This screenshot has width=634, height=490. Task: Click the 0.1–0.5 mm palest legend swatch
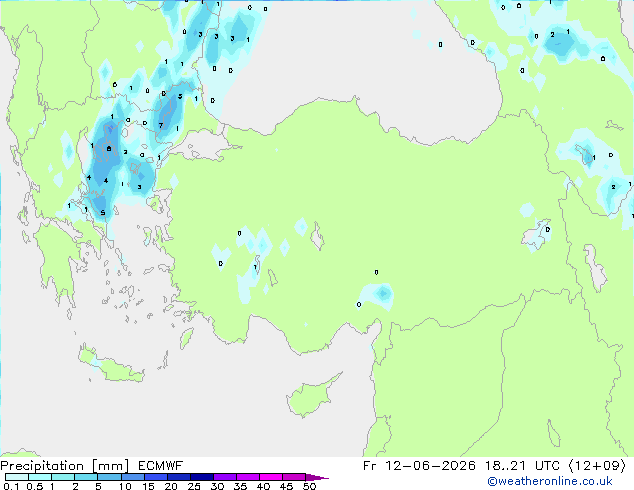pos(17,477)
